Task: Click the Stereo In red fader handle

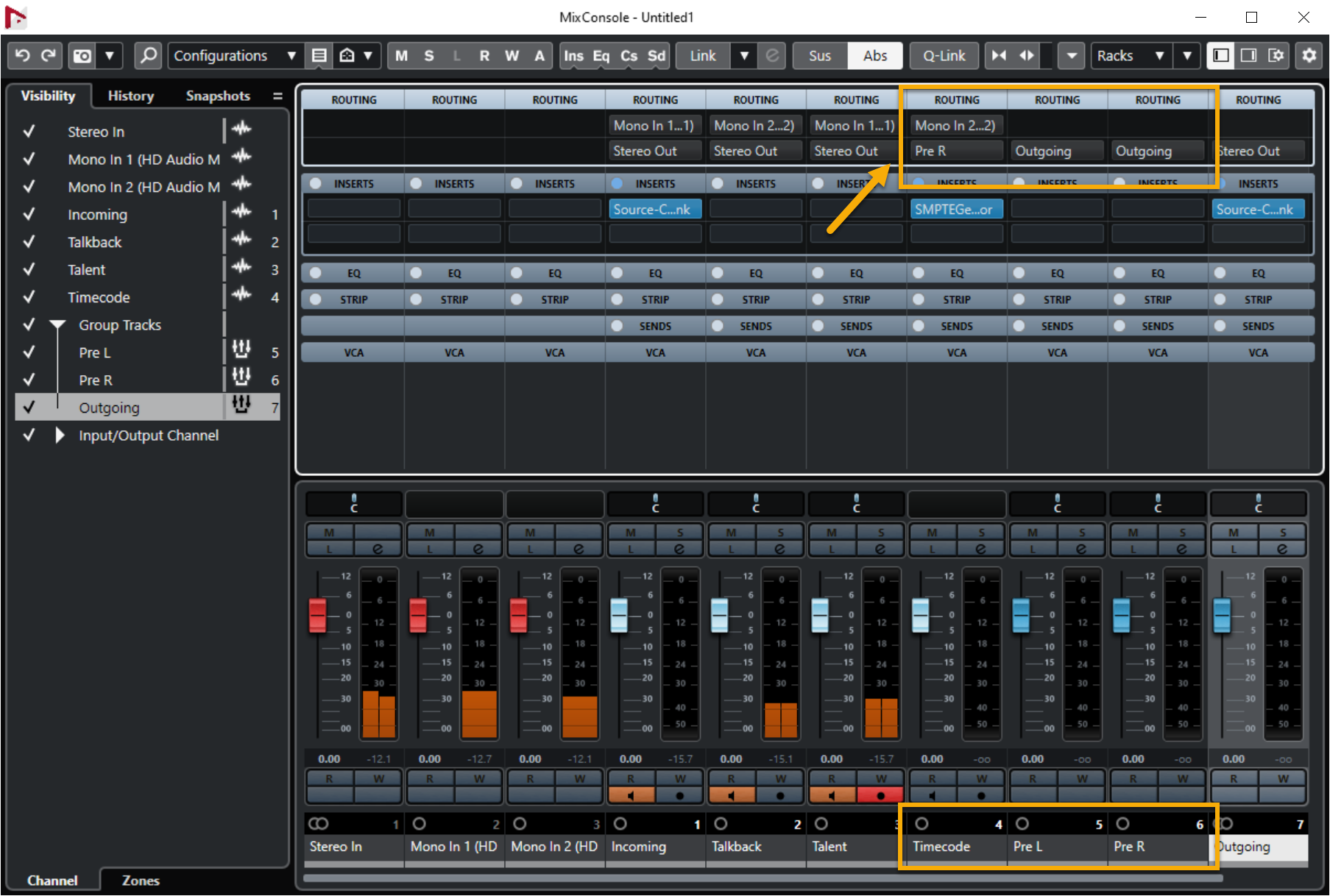Action: point(317,616)
